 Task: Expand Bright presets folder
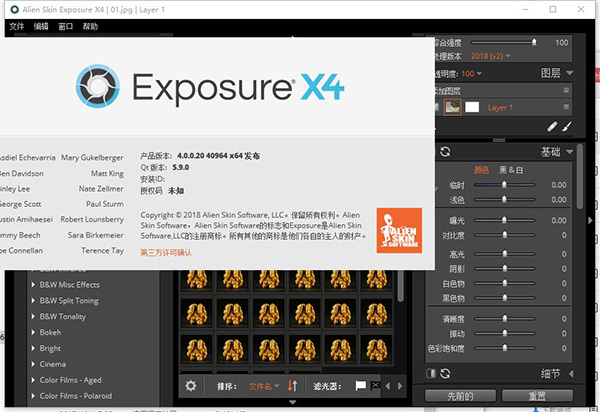tap(33, 348)
